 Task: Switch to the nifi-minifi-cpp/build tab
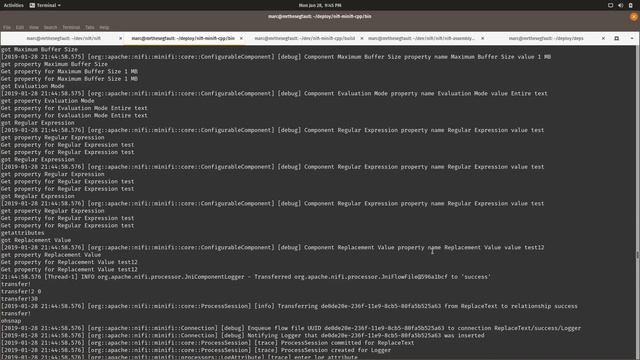coord(304,38)
